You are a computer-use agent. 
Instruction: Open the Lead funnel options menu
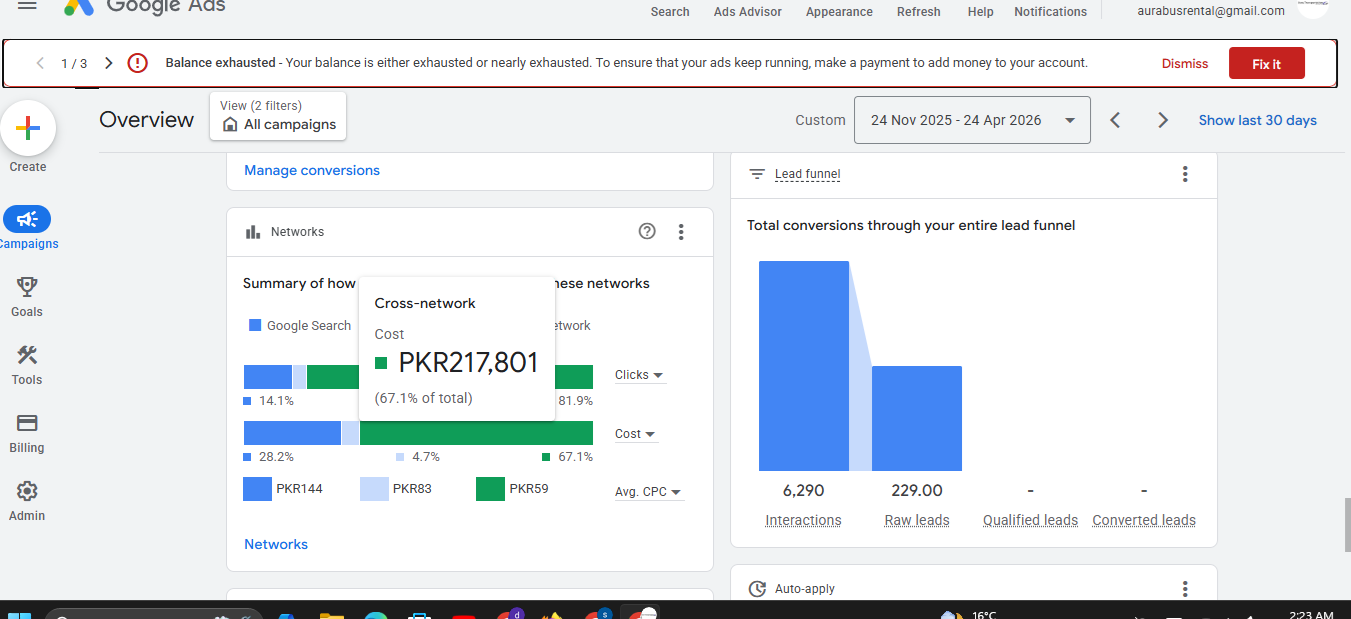point(1185,173)
